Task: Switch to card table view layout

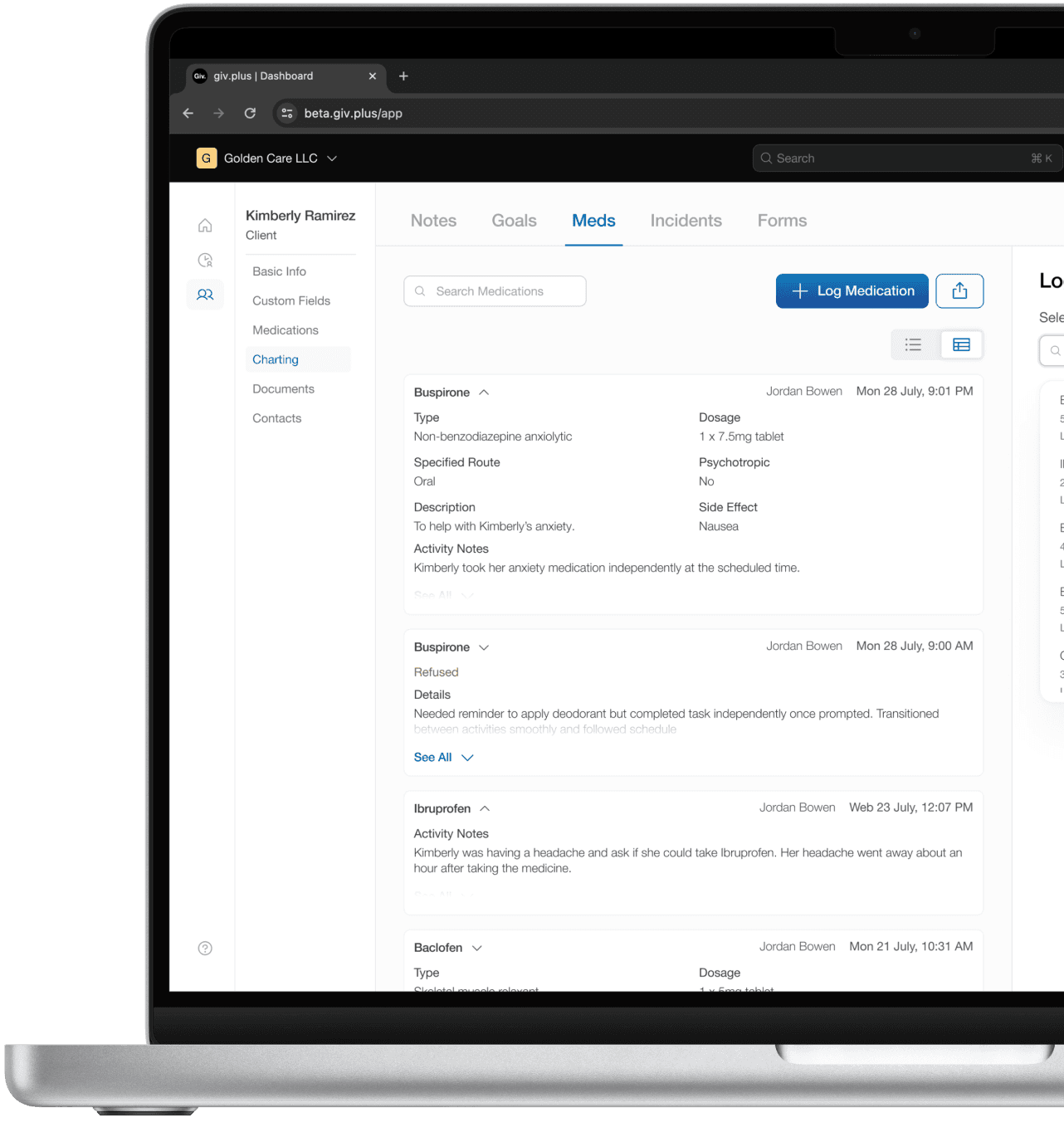Action: (961, 344)
